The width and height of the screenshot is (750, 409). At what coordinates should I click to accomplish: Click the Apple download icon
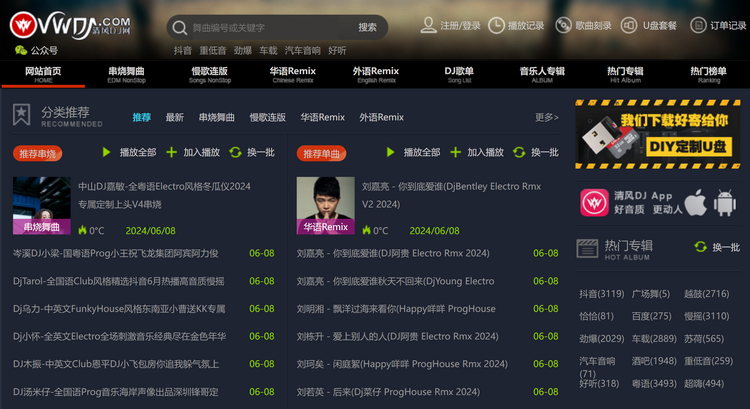(x=695, y=203)
